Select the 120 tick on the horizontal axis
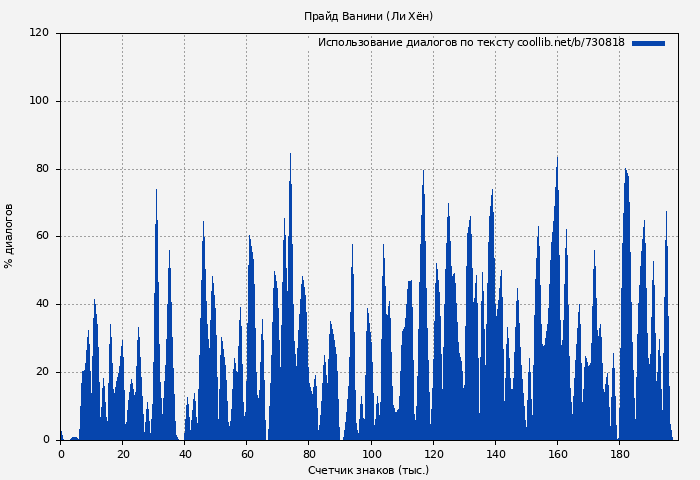 coord(433,453)
